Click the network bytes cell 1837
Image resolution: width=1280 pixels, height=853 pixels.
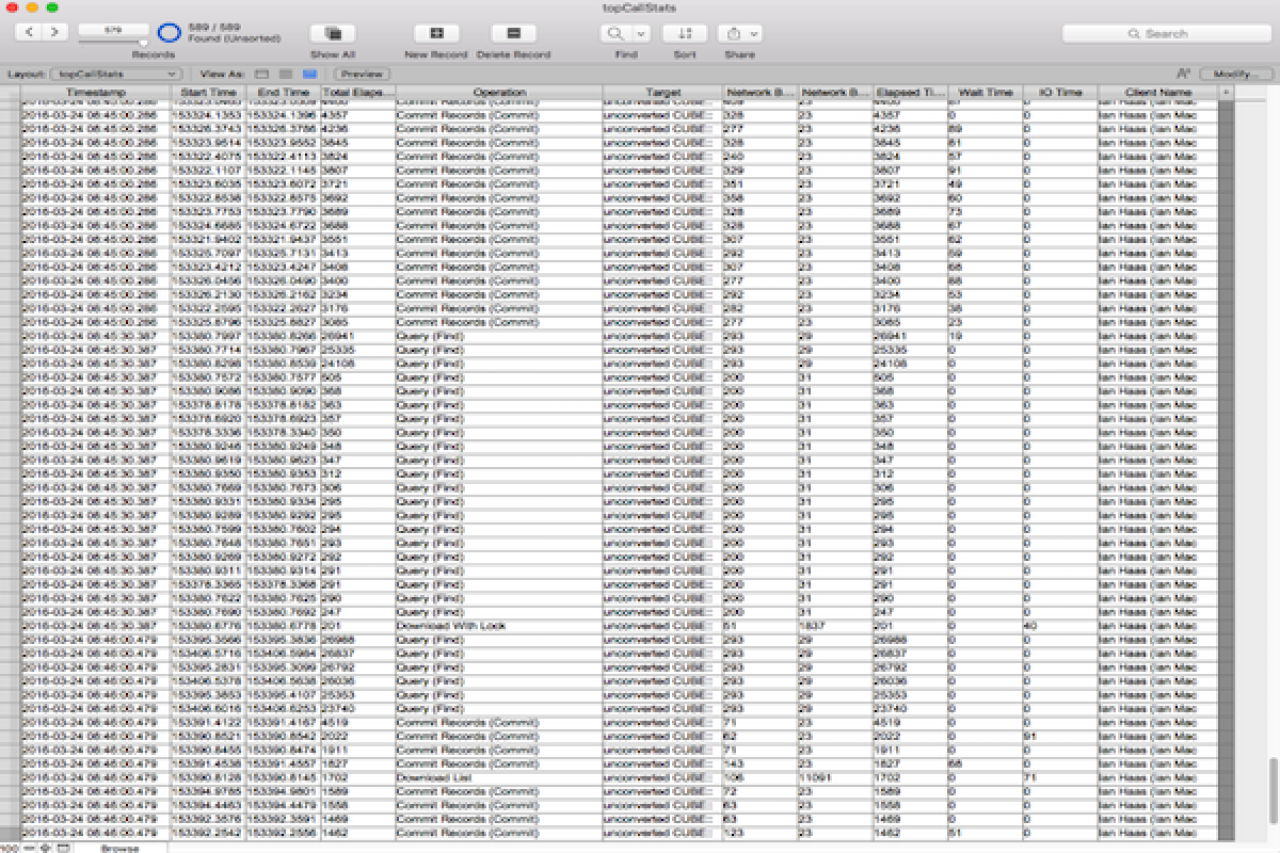pyautogui.click(x=836, y=626)
